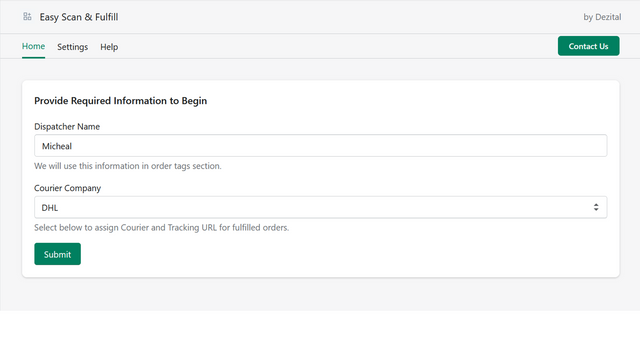
Task: Click the Dispatcher Name label
Action: [x=67, y=127]
